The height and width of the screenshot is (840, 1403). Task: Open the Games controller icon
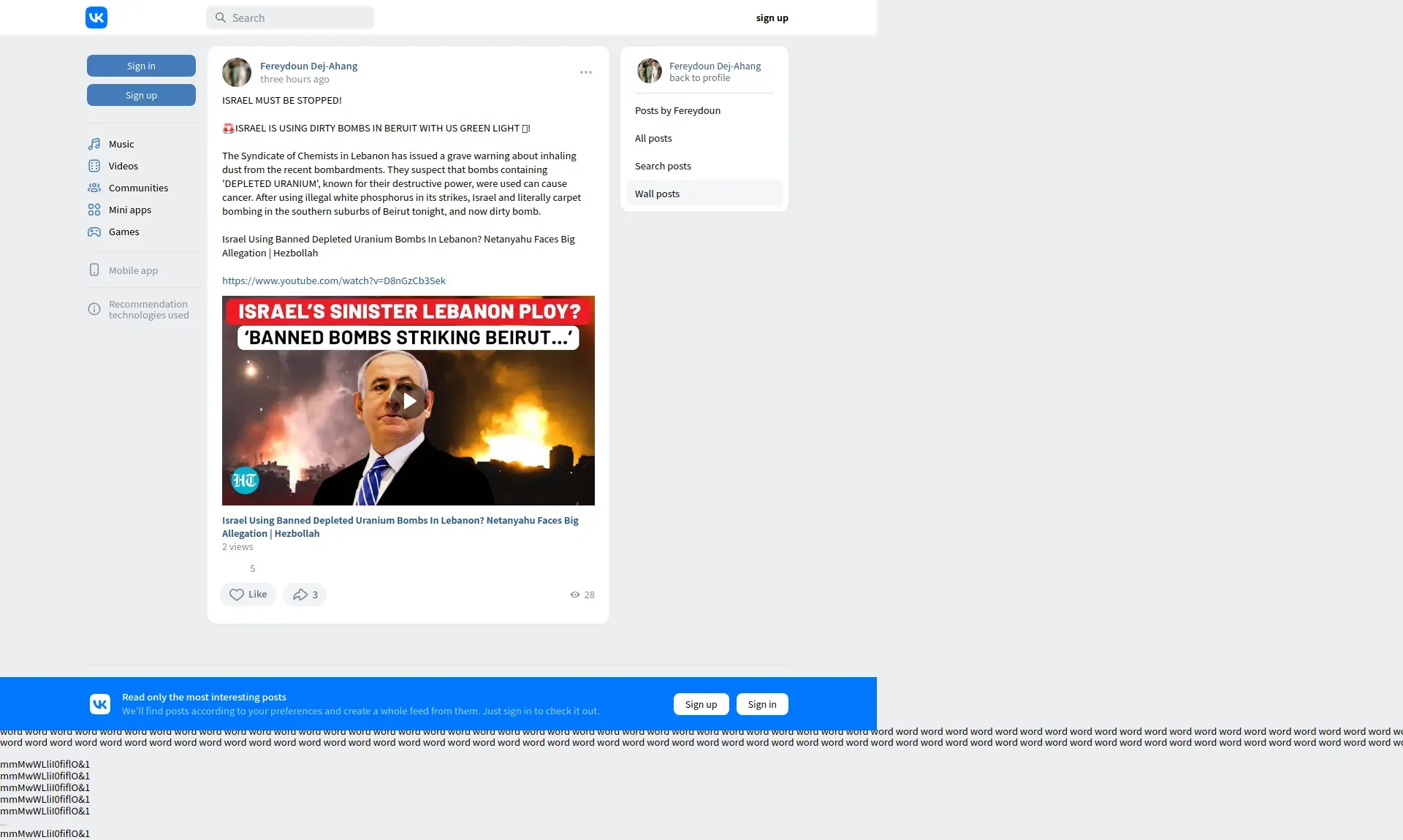(94, 232)
